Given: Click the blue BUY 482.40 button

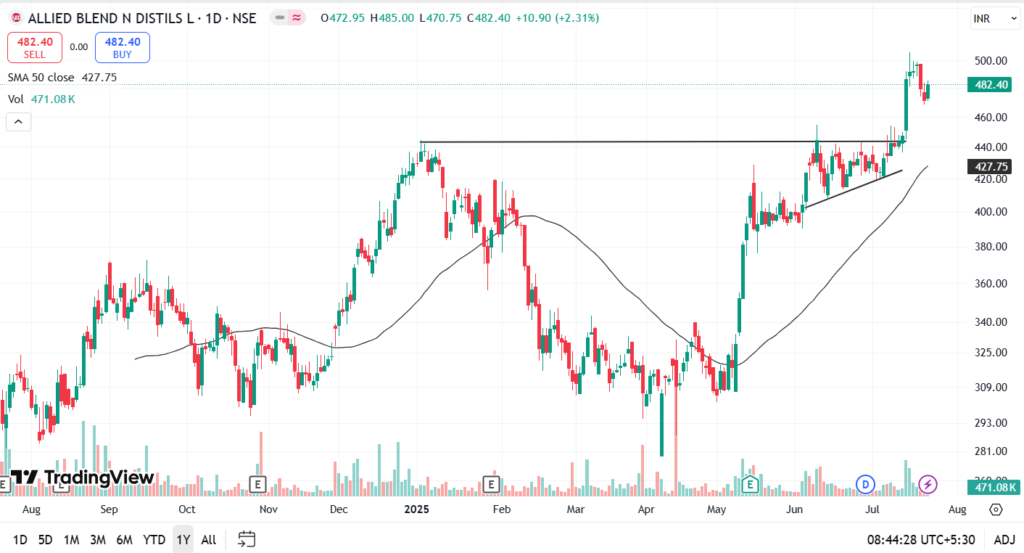Looking at the screenshot, I should pyautogui.click(x=122, y=48).
